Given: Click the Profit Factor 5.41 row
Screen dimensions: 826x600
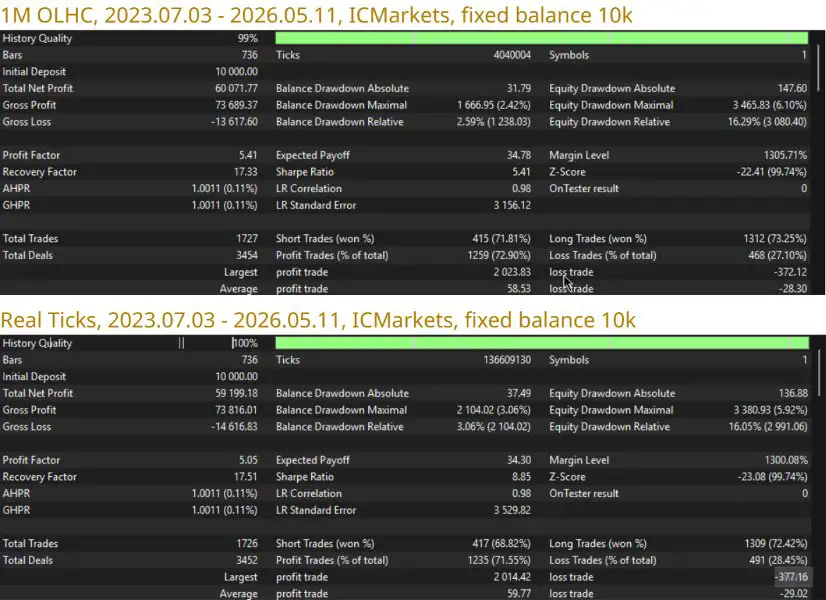Looking at the screenshot, I should click(x=130, y=155).
